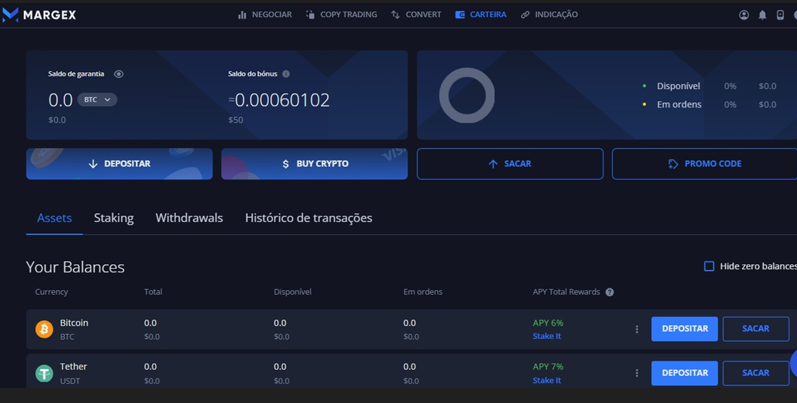
Task: Switch to the Staking tab
Action: 113,218
